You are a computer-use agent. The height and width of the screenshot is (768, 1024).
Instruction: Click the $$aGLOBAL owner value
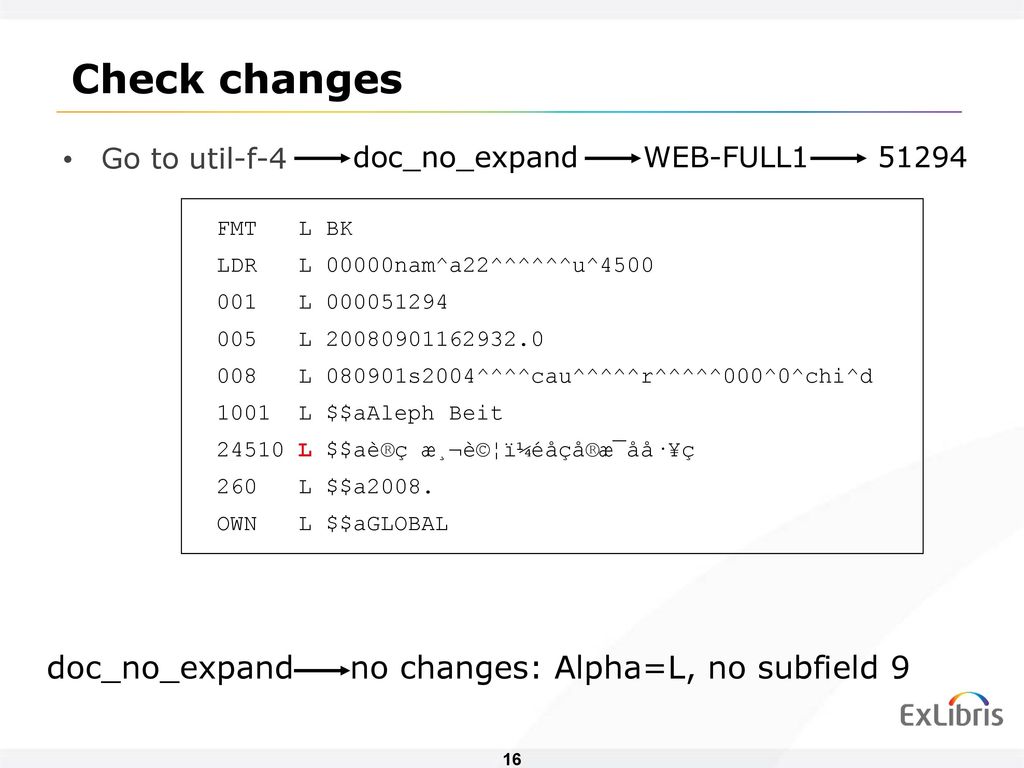pos(387,524)
